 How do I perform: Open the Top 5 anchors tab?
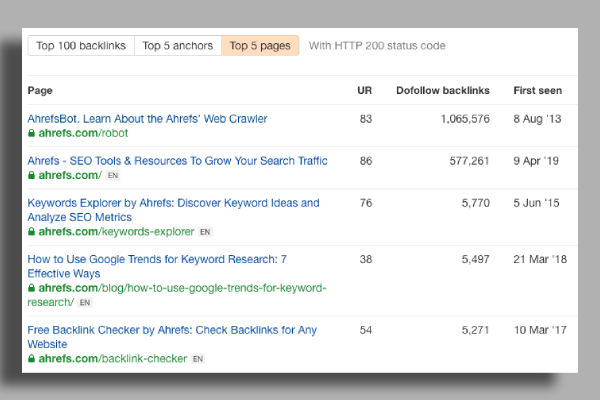tap(178, 46)
